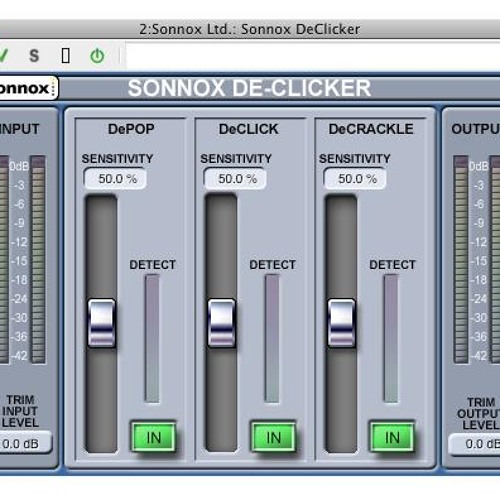Click the input level meter bar
The image size is (500, 500).
click(x=38, y=259)
